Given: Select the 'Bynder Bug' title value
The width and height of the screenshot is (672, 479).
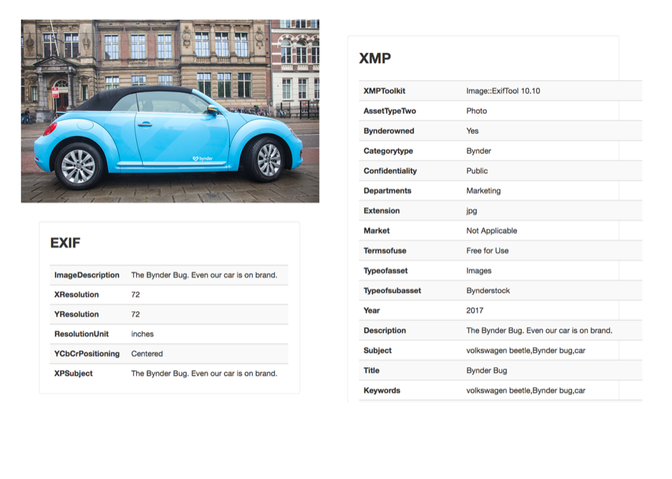Looking at the screenshot, I should point(486,371).
